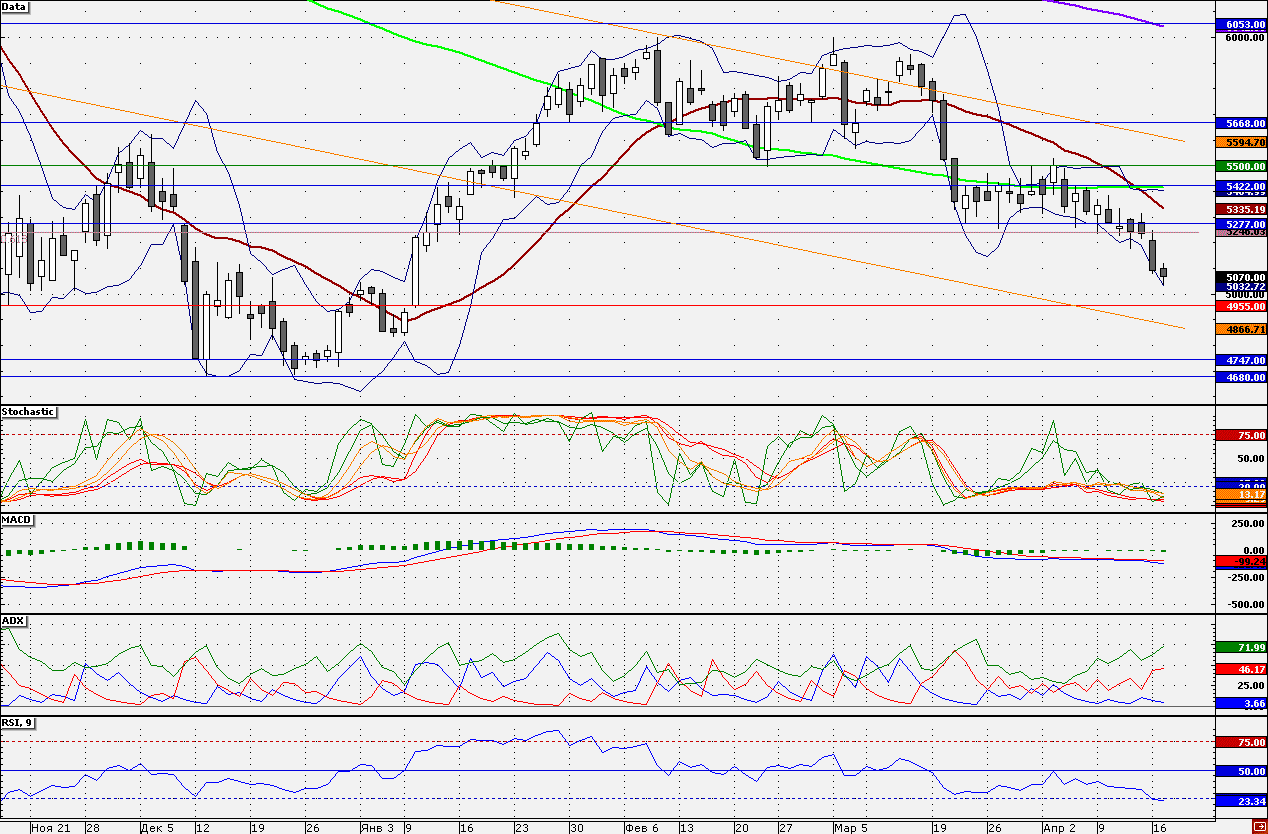Click the green 71.99 ADX value label
1268x834 pixels.
[x=1240, y=647]
